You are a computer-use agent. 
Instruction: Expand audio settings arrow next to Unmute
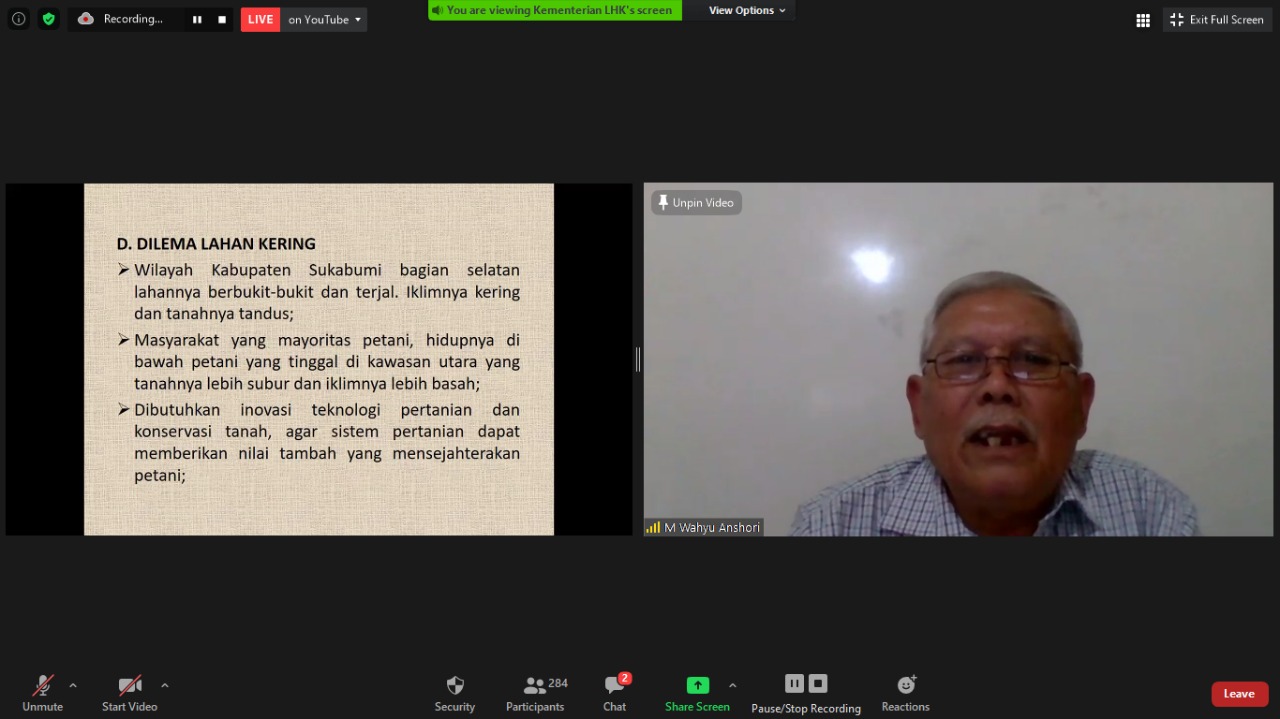(x=73, y=686)
